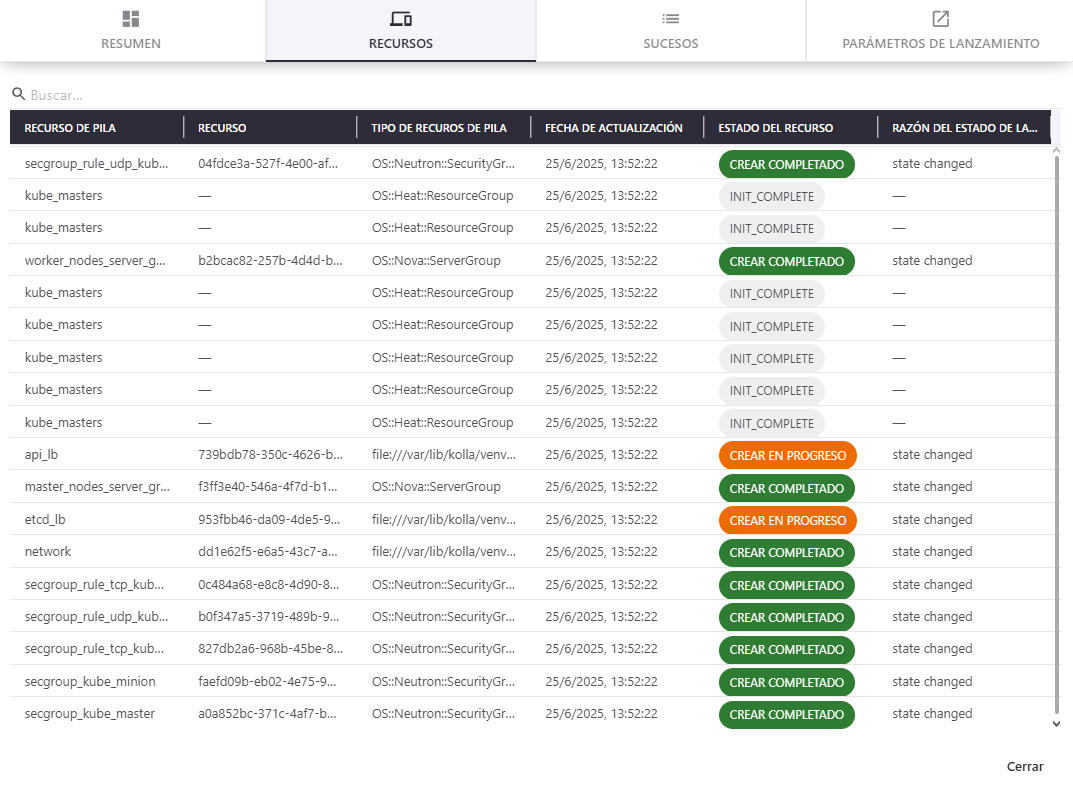Open the Resumen tab

(x=131, y=32)
